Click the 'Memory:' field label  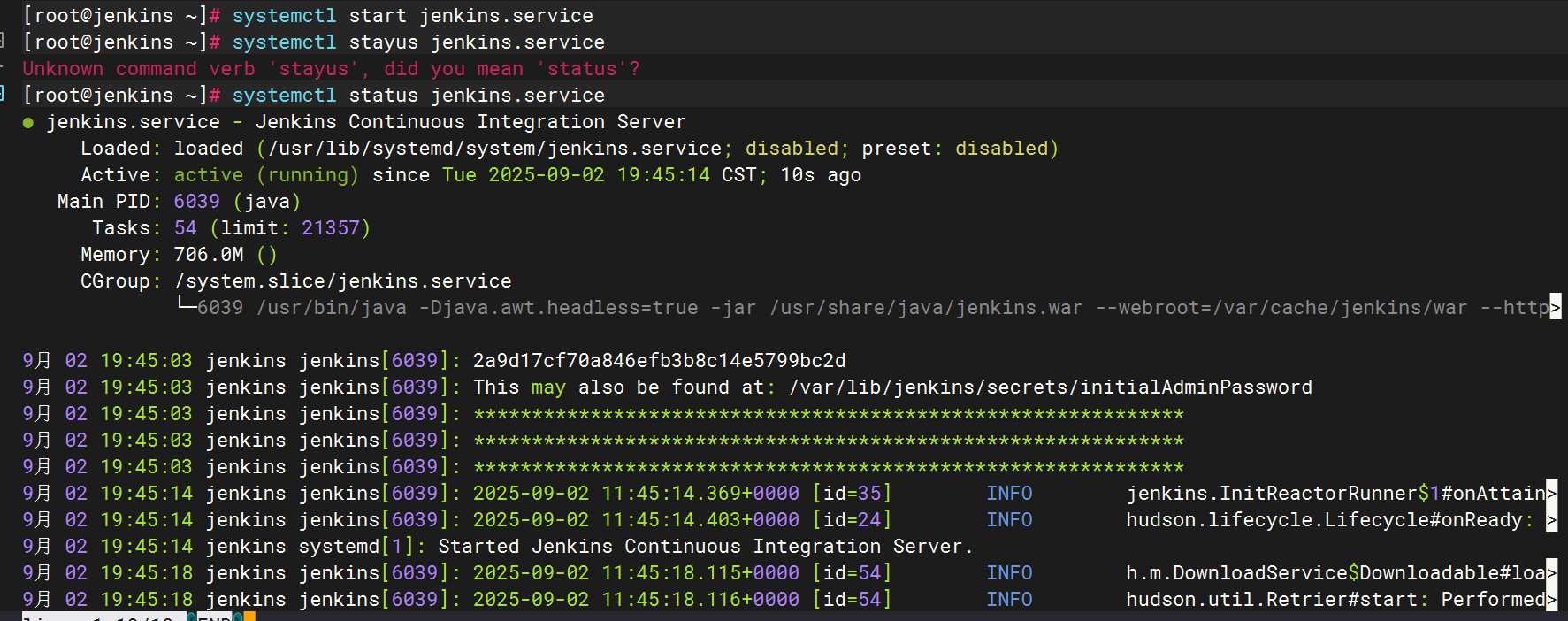(x=121, y=255)
